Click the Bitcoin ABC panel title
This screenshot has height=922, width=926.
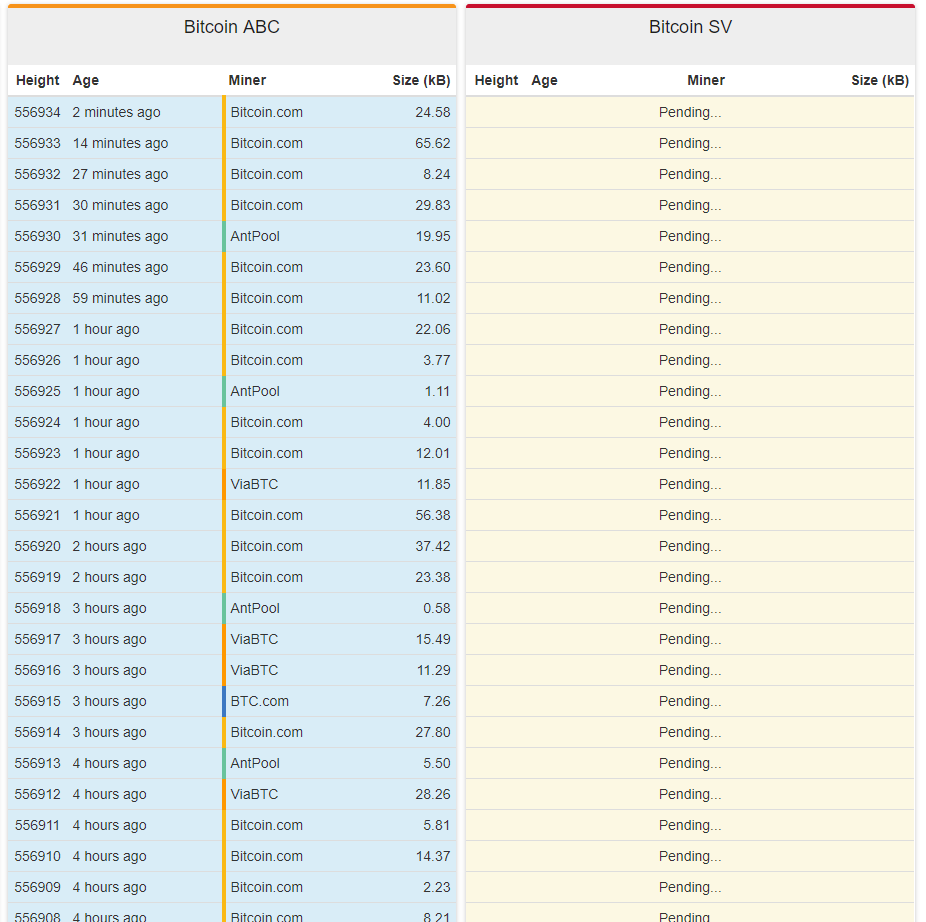click(231, 27)
